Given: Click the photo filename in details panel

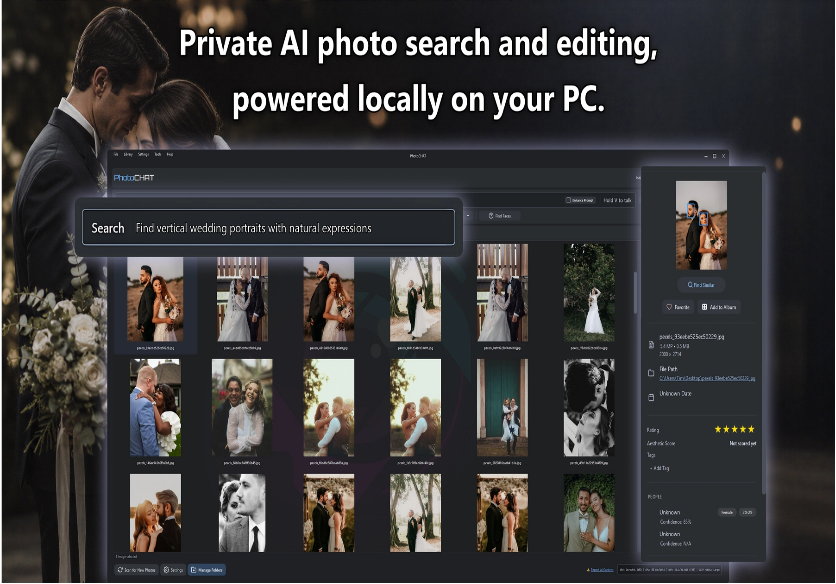Looking at the screenshot, I should (692, 337).
